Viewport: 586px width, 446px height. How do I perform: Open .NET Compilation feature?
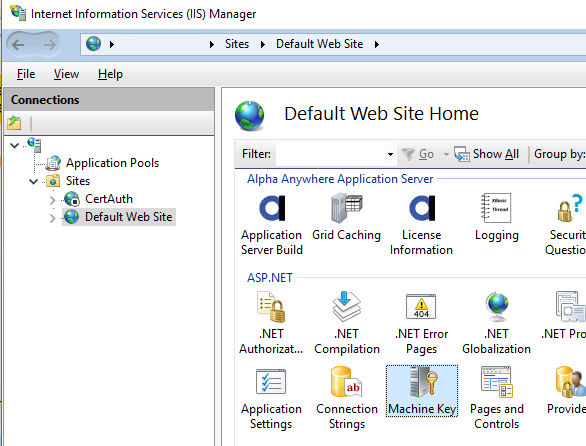click(347, 323)
